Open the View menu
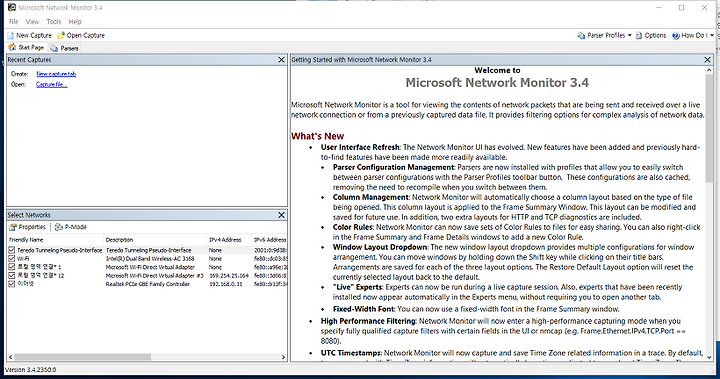 (32, 22)
